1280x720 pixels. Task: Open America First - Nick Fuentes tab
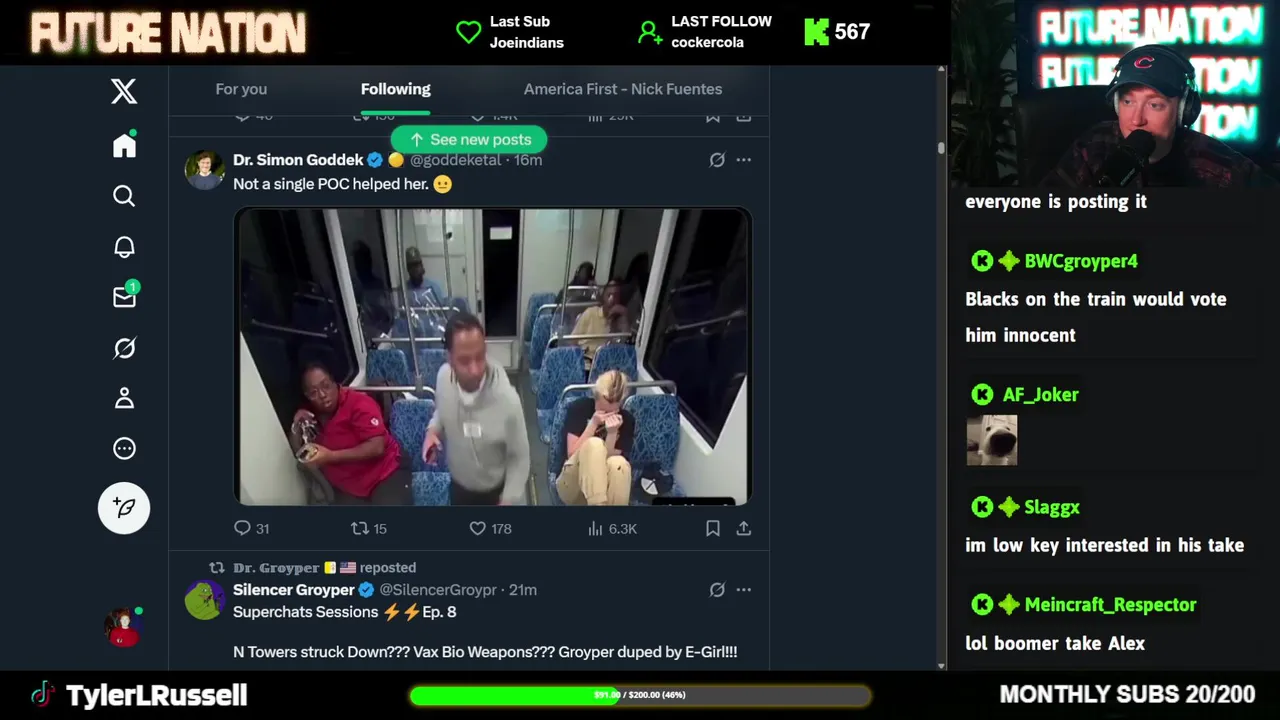(x=623, y=89)
